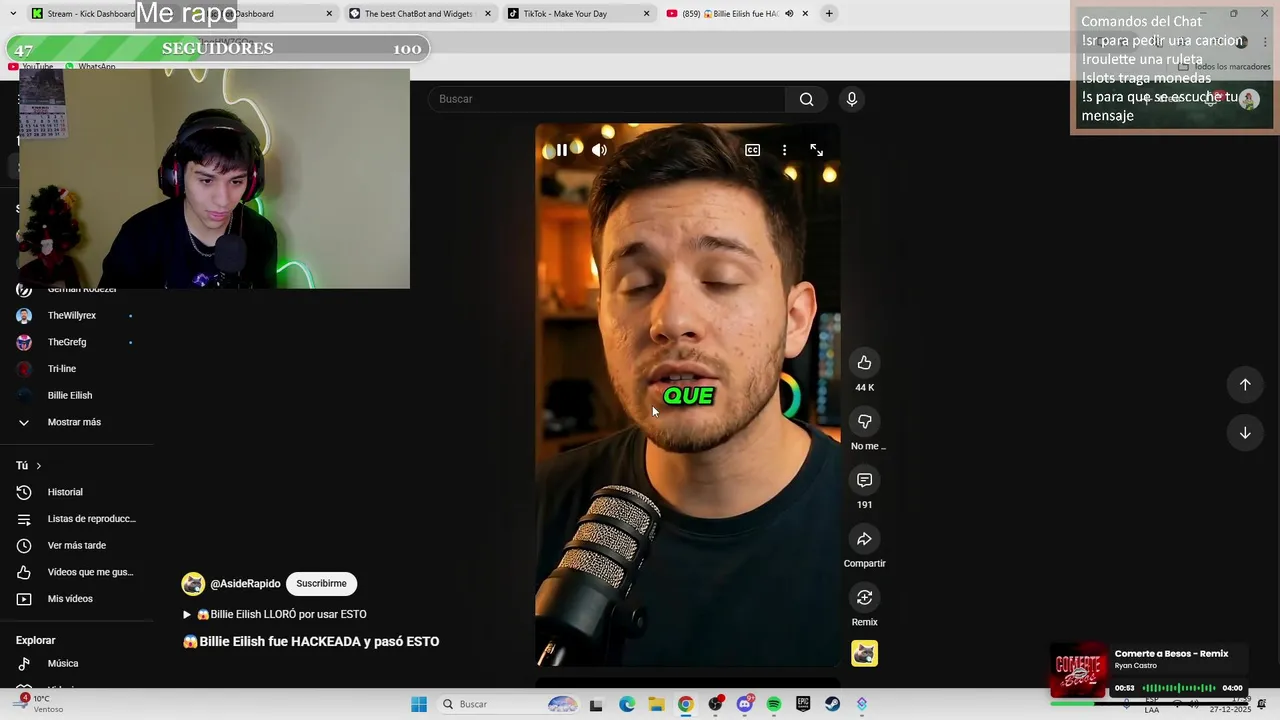1280x720 pixels.
Task: Remix this Short
Action: click(864, 598)
